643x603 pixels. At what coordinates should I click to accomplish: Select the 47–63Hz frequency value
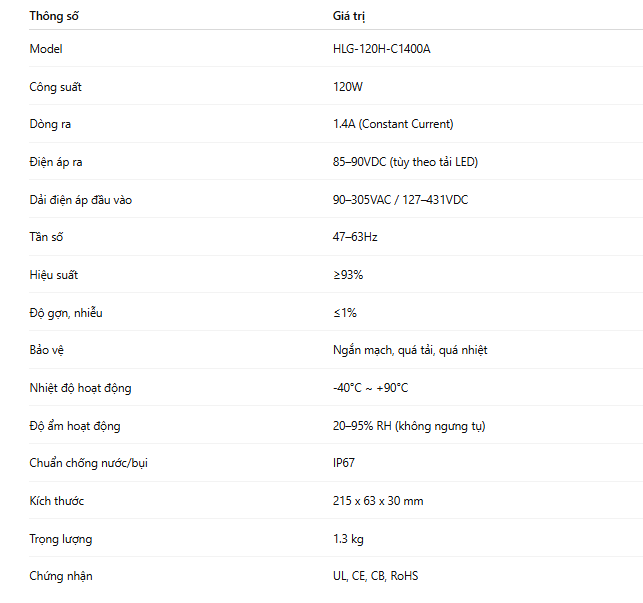click(x=355, y=237)
